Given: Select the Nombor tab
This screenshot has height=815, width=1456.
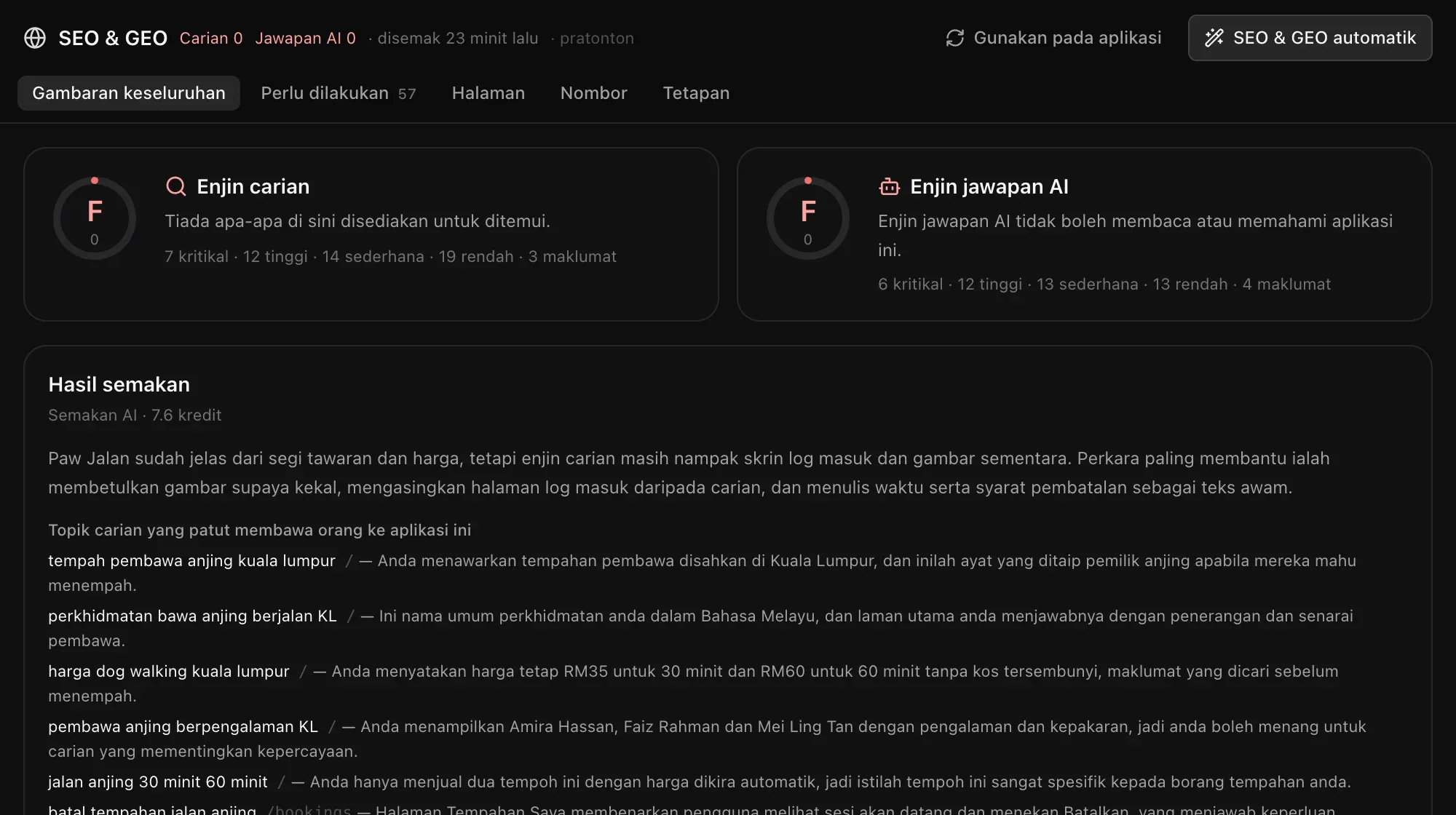Looking at the screenshot, I should 594,93.
